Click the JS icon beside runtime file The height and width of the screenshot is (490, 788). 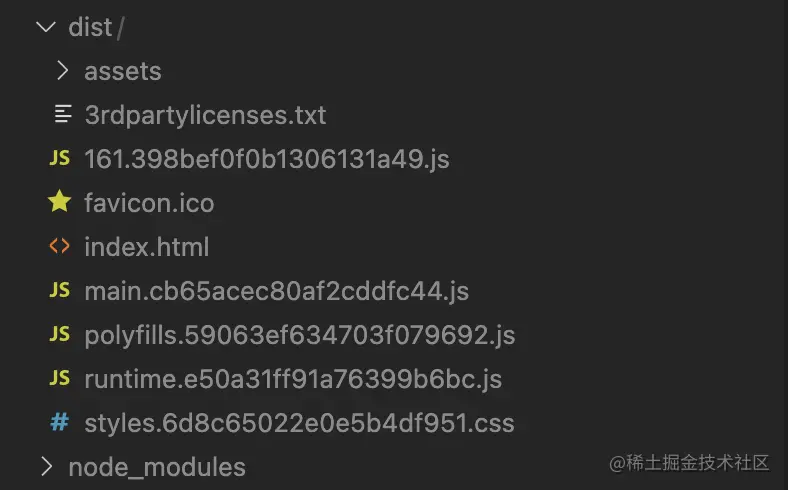coord(60,378)
